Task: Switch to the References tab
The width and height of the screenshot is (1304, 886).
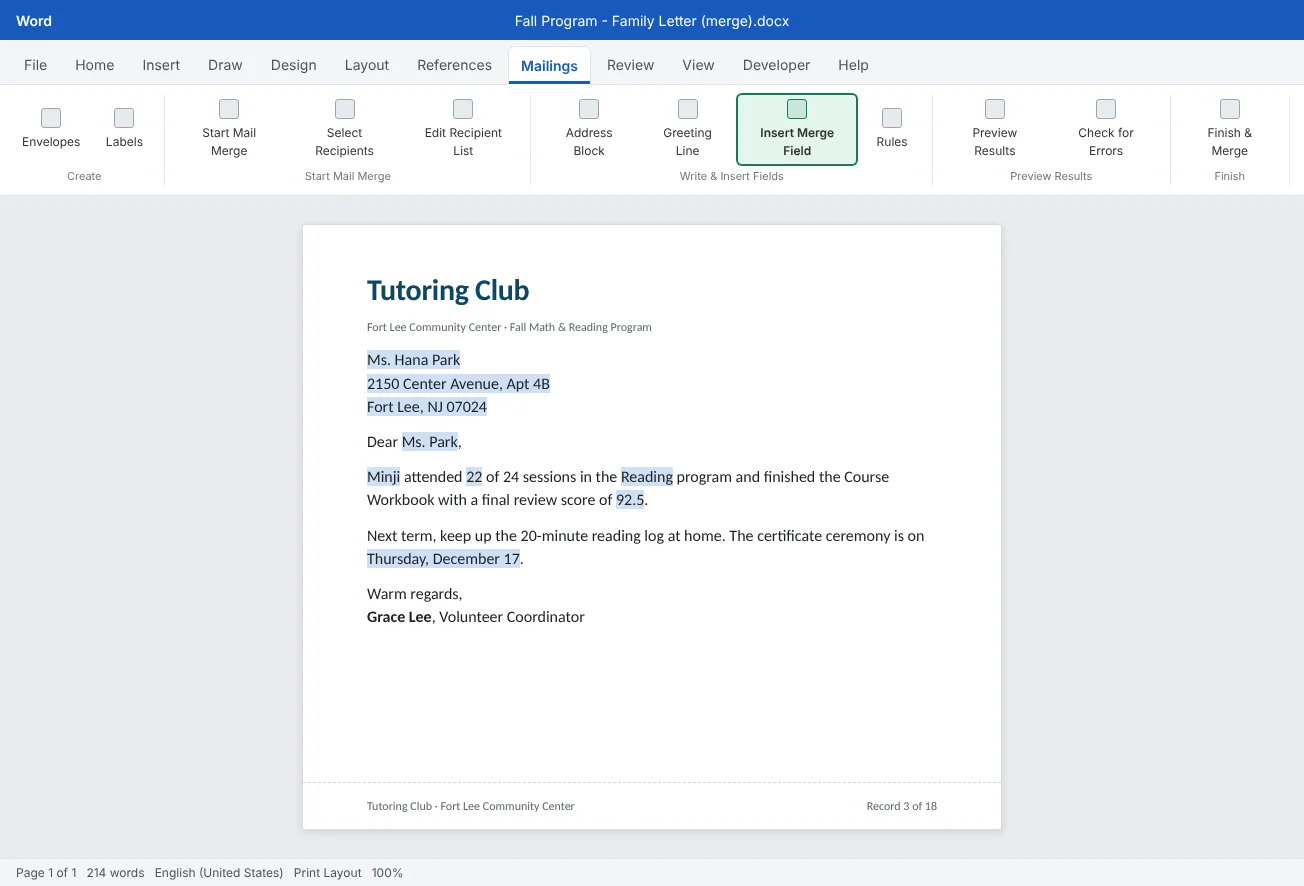Action: (x=455, y=65)
